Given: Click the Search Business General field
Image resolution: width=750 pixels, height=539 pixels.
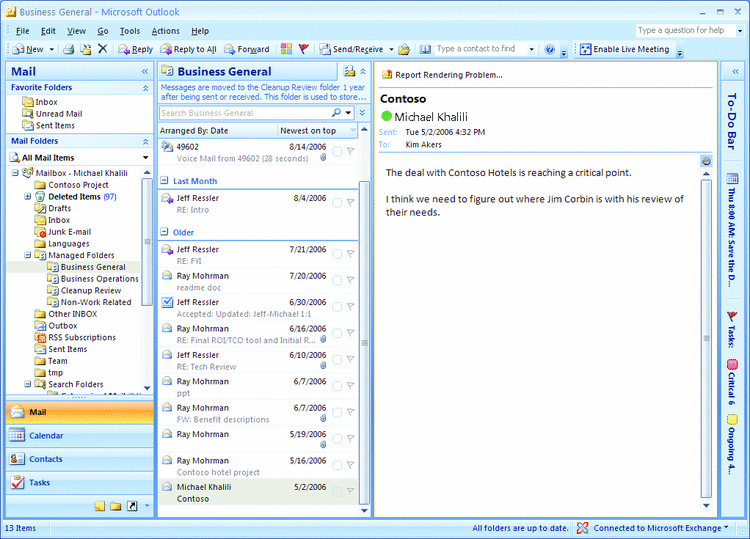Looking at the screenshot, I should 250,113.
